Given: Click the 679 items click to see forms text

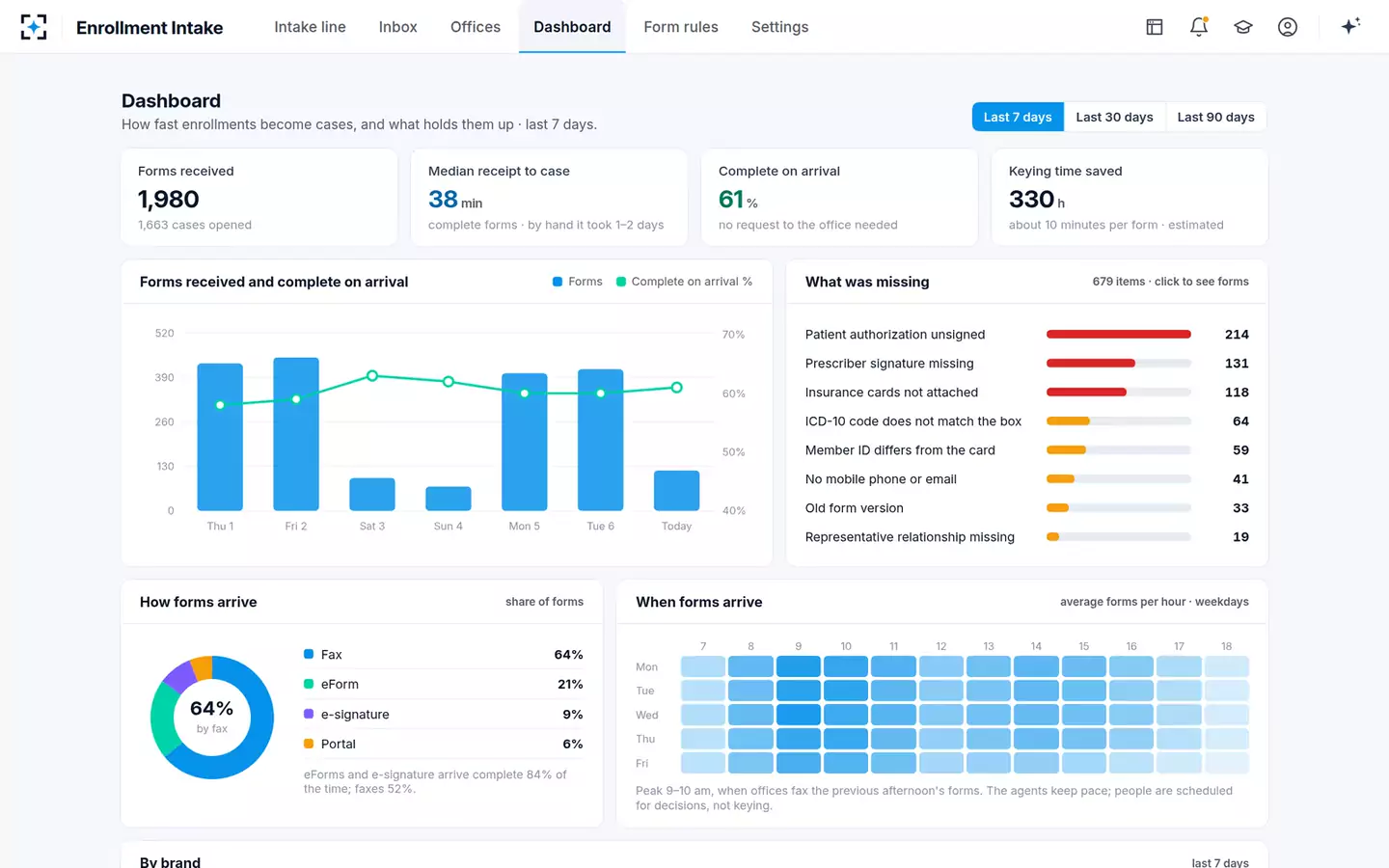Looking at the screenshot, I should [1170, 282].
